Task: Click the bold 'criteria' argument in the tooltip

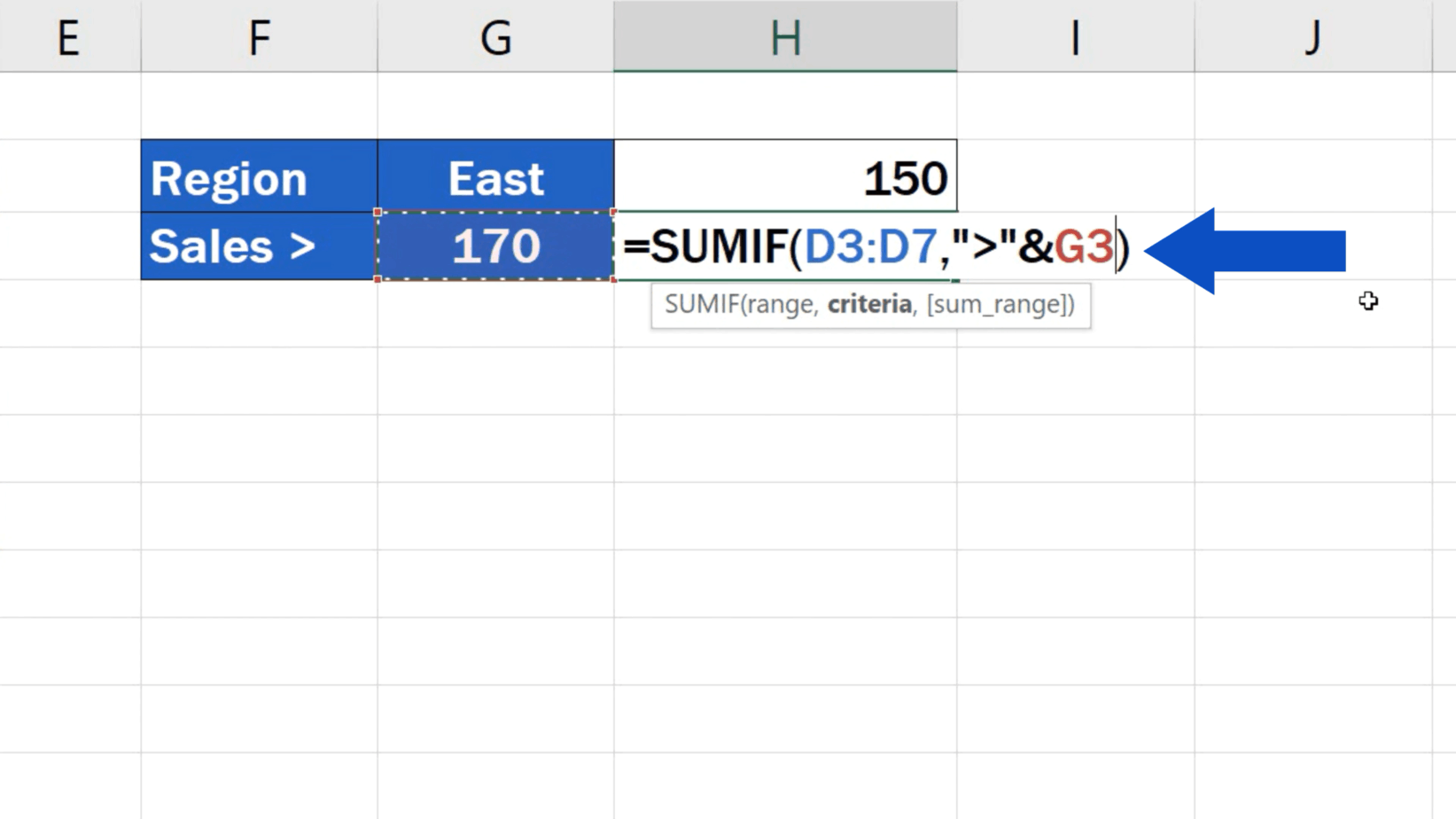Action: 868,305
